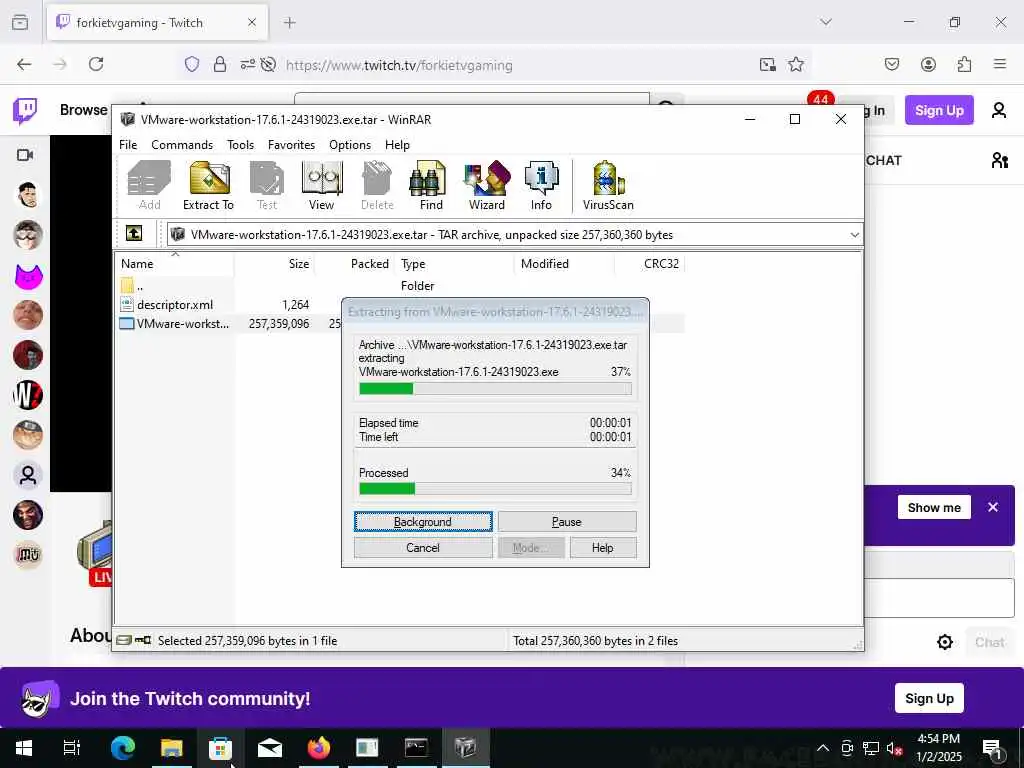
Task: Sort by the Modified column header
Action: (564, 264)
